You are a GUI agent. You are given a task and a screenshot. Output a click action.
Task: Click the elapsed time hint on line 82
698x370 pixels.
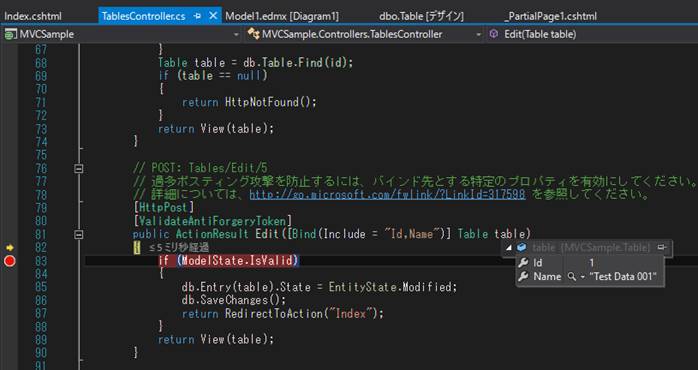[x=179, y=248]
